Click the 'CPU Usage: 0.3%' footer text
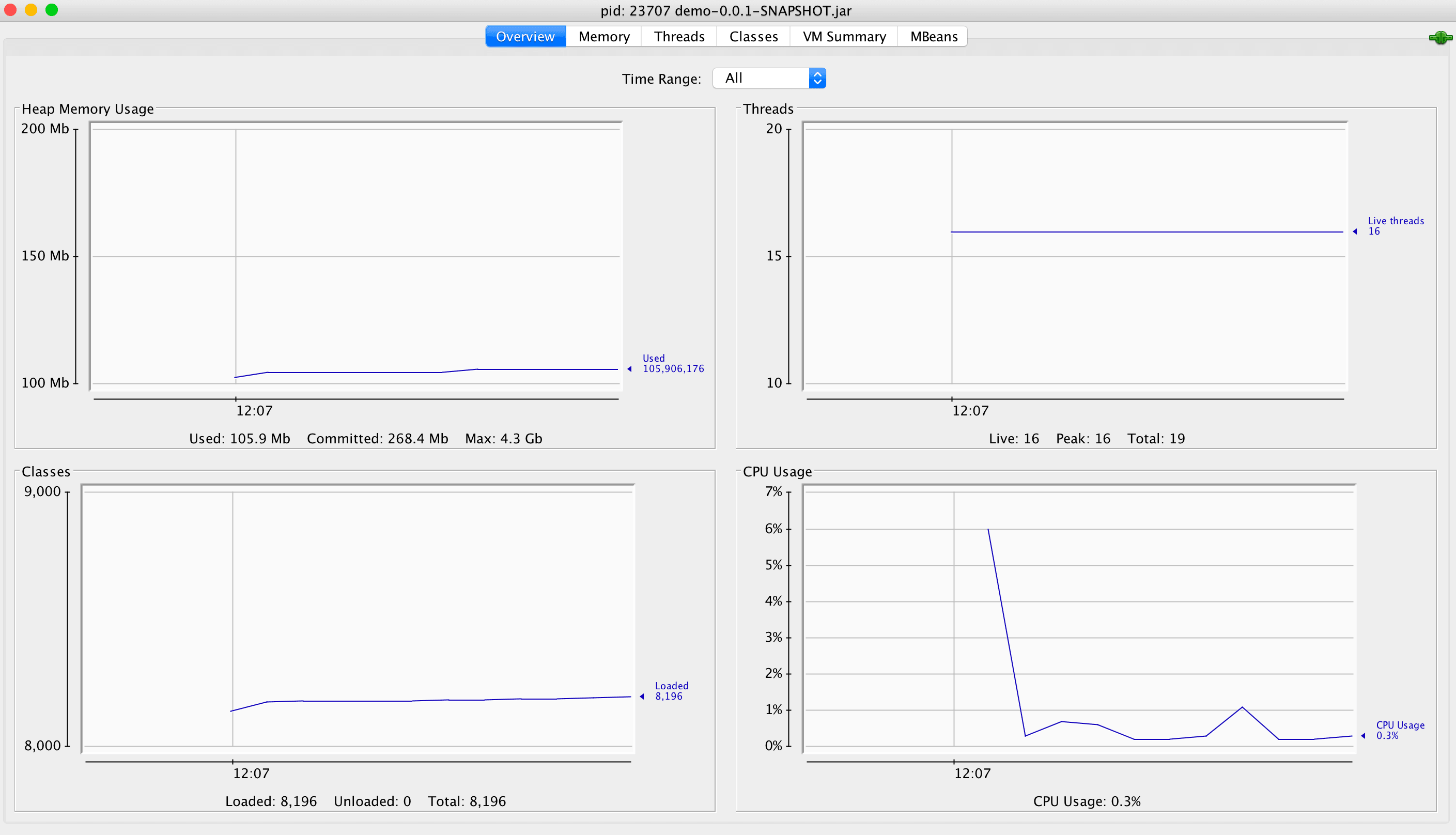This screenshot has height=835, width=1456. pyautogui.click(x=1087, y=802)
